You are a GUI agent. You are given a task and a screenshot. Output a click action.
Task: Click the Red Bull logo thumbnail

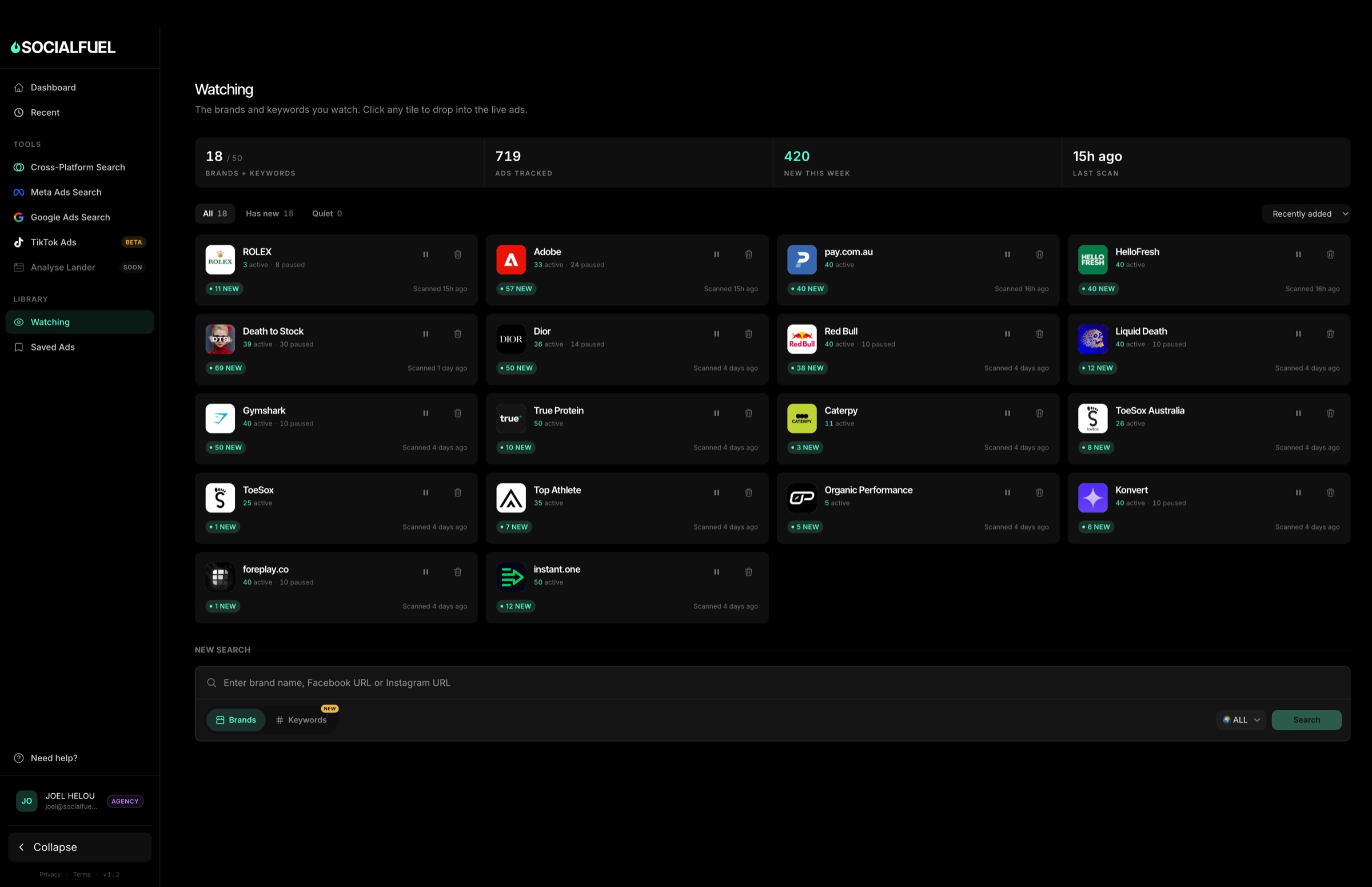coord(801,339)
